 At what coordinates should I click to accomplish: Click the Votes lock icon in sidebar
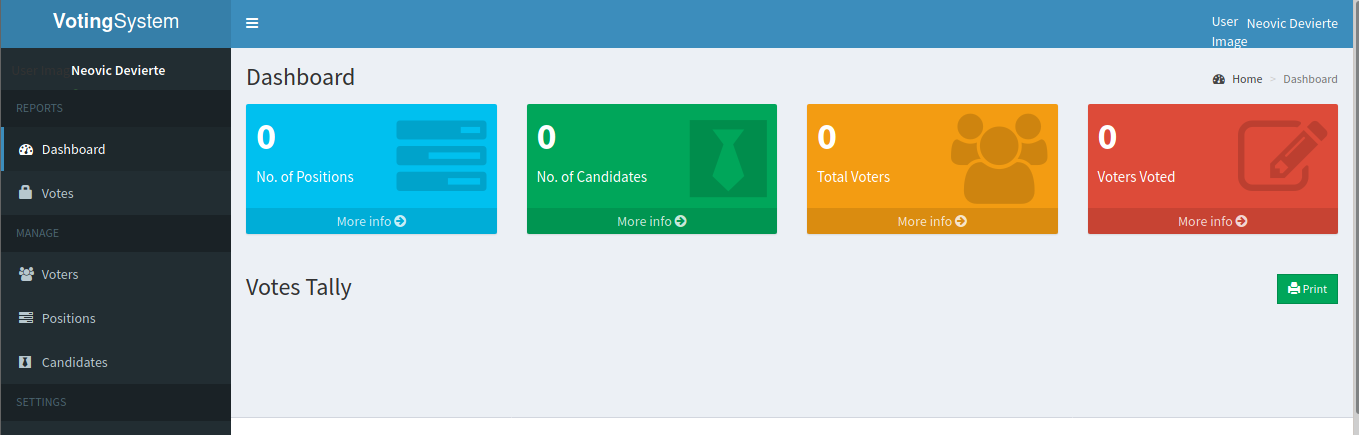(x=26, y=193)
